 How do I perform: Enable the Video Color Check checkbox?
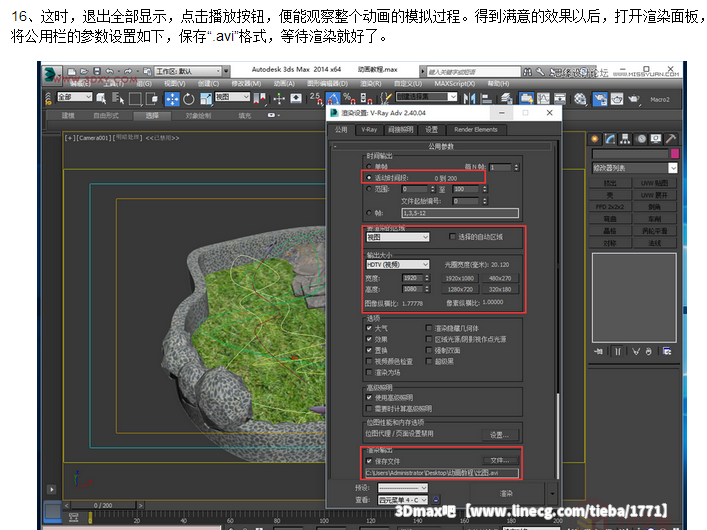[x=369, y=361]
